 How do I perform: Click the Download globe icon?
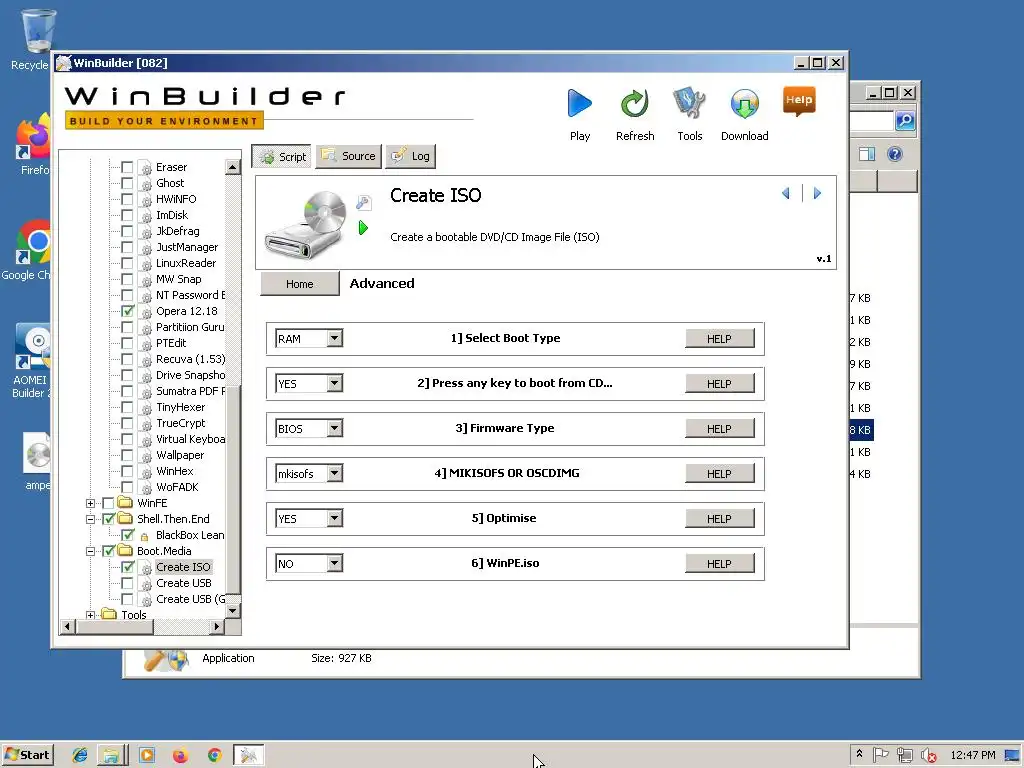coord(744,103)
